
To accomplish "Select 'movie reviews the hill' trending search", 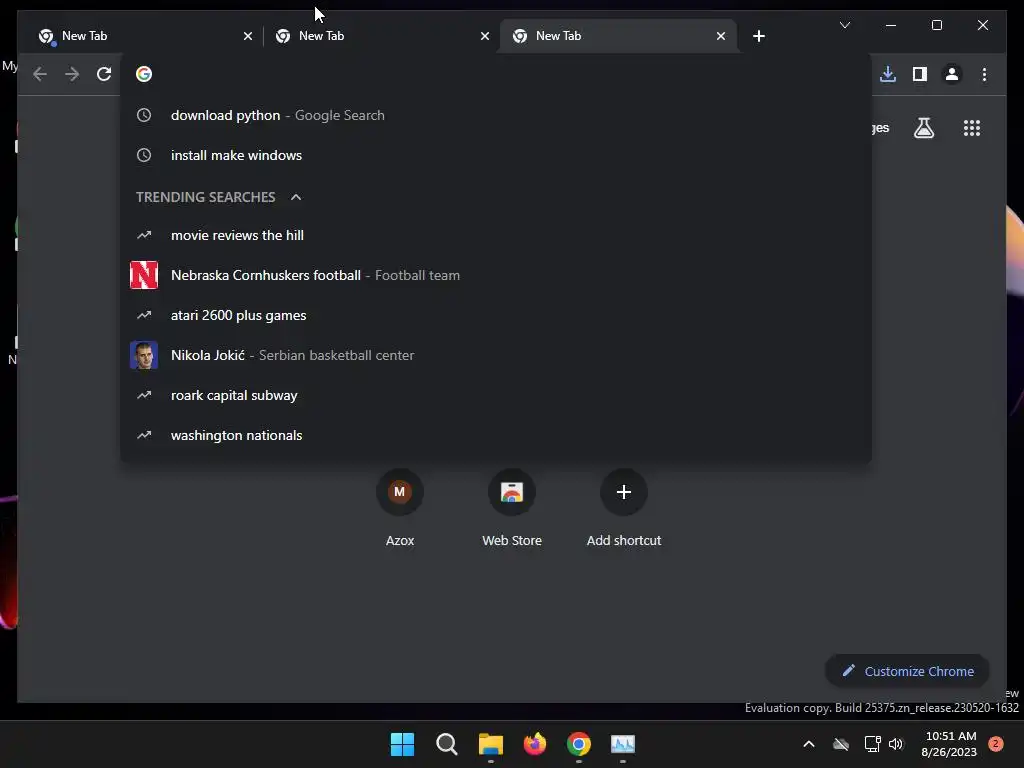I will coord(496,235).
